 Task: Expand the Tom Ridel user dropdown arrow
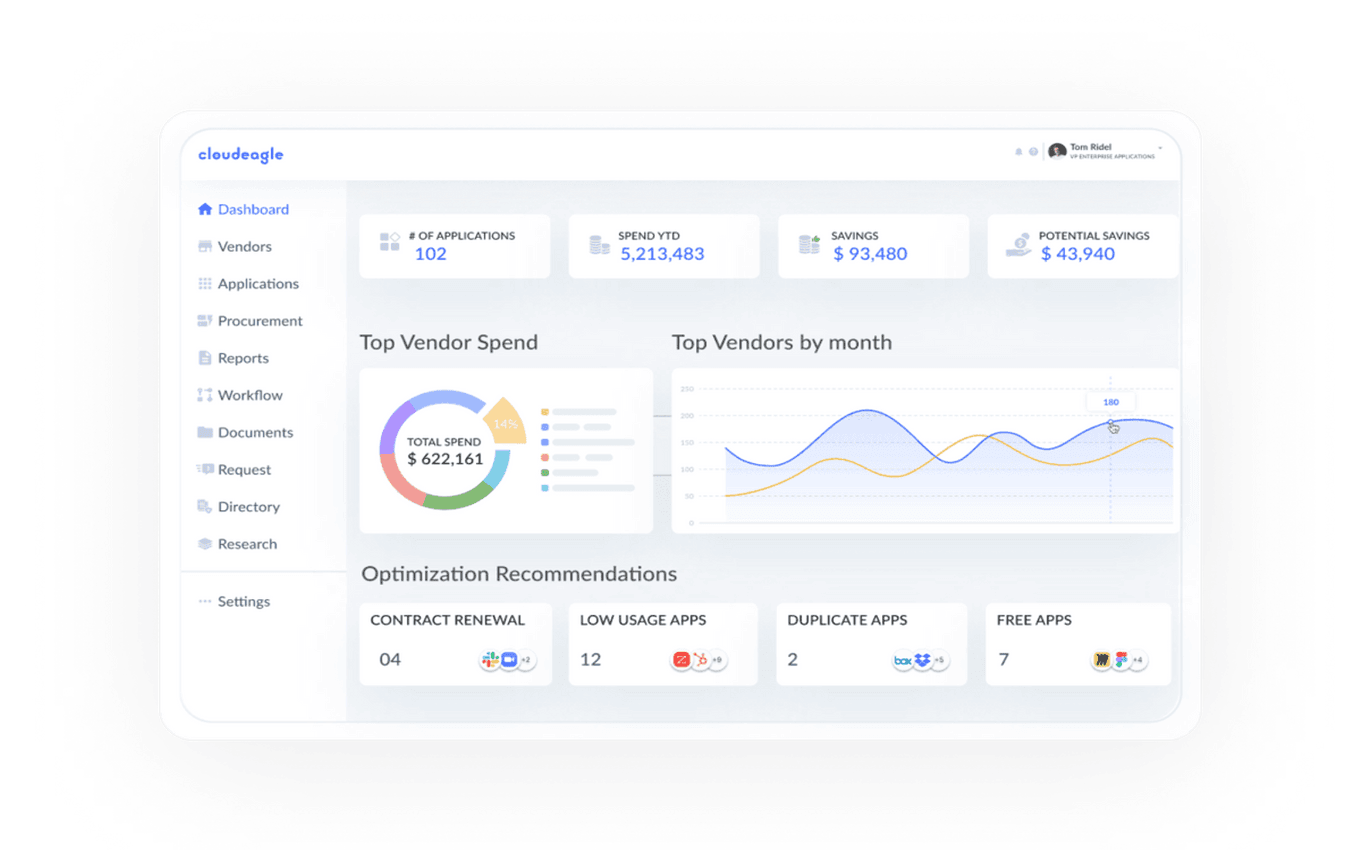(x=1160, y=149)
